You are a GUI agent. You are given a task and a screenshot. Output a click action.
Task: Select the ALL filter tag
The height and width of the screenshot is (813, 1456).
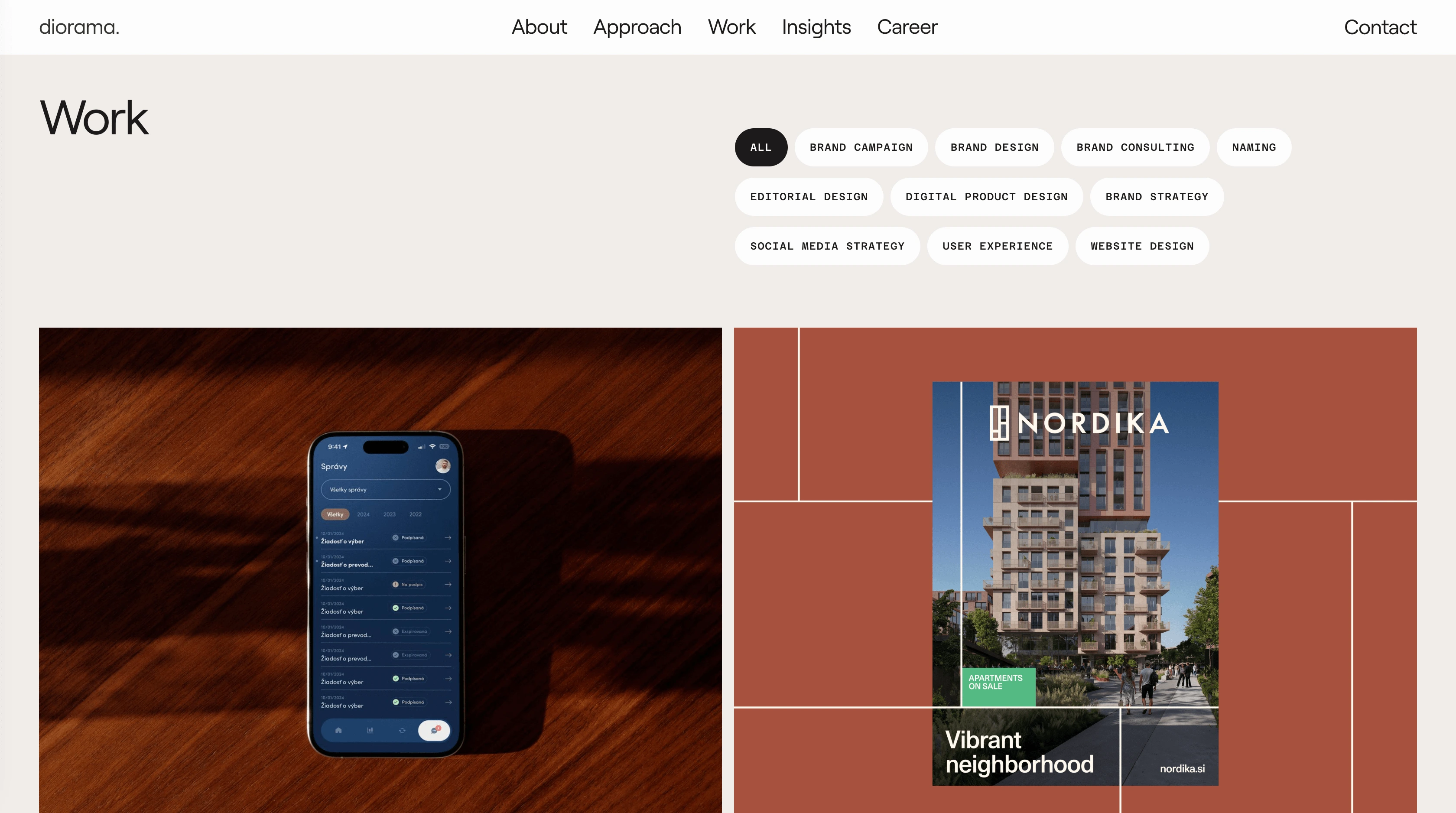tap(760, 147)
